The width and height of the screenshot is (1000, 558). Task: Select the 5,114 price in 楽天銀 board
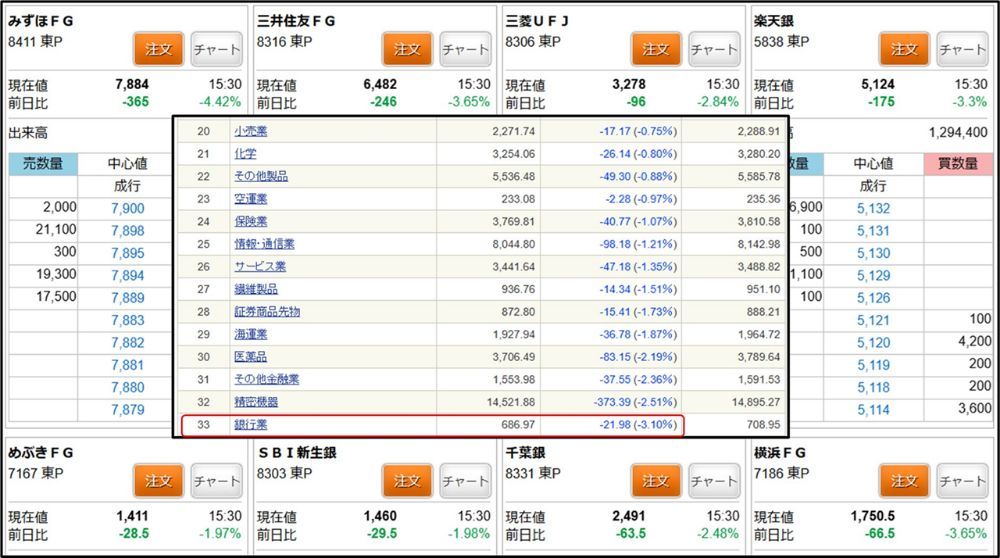tap(873, 410)
